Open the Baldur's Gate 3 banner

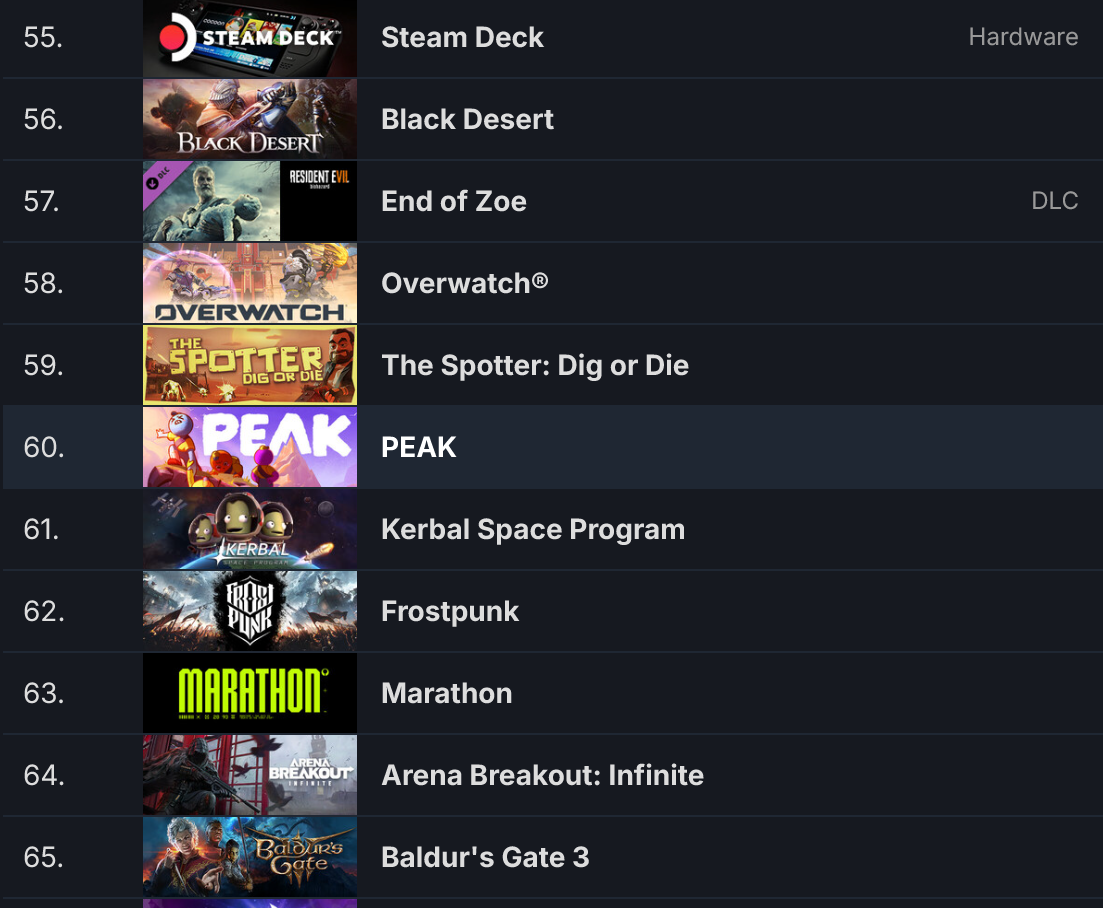250,857
